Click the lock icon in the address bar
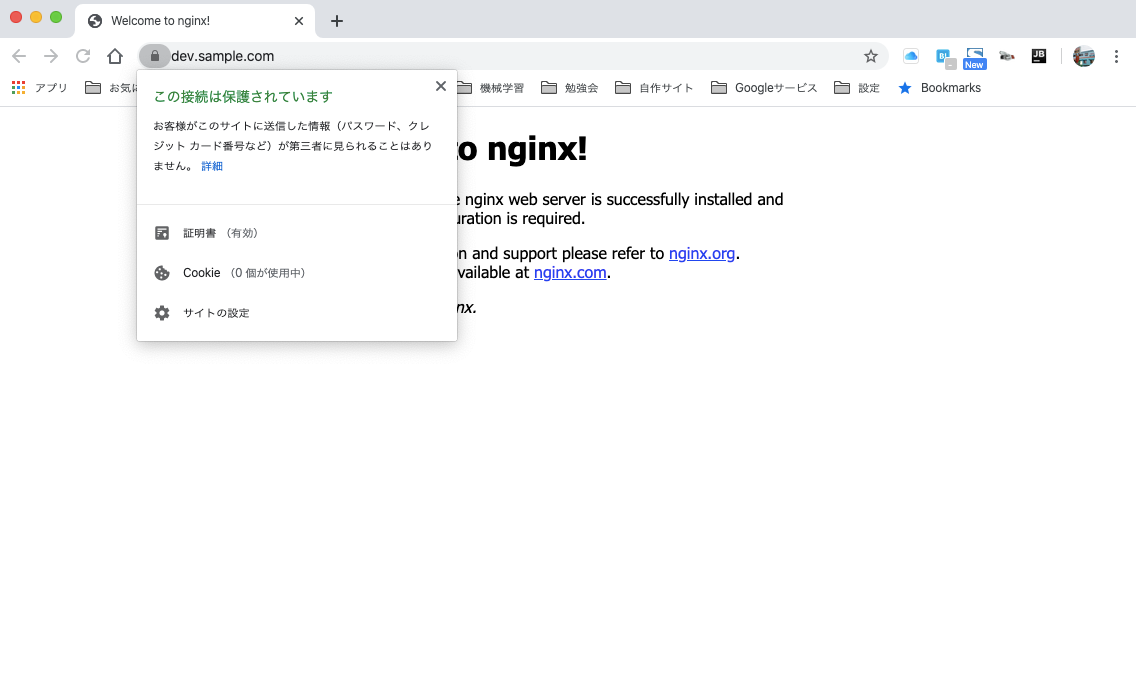 [154, 56]
